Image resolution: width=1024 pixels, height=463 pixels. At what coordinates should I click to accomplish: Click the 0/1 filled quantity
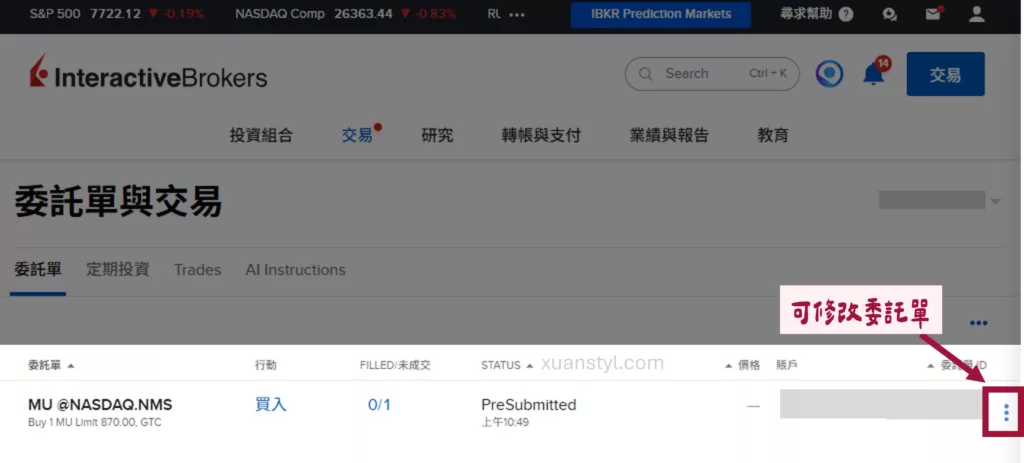pos(379,405)
